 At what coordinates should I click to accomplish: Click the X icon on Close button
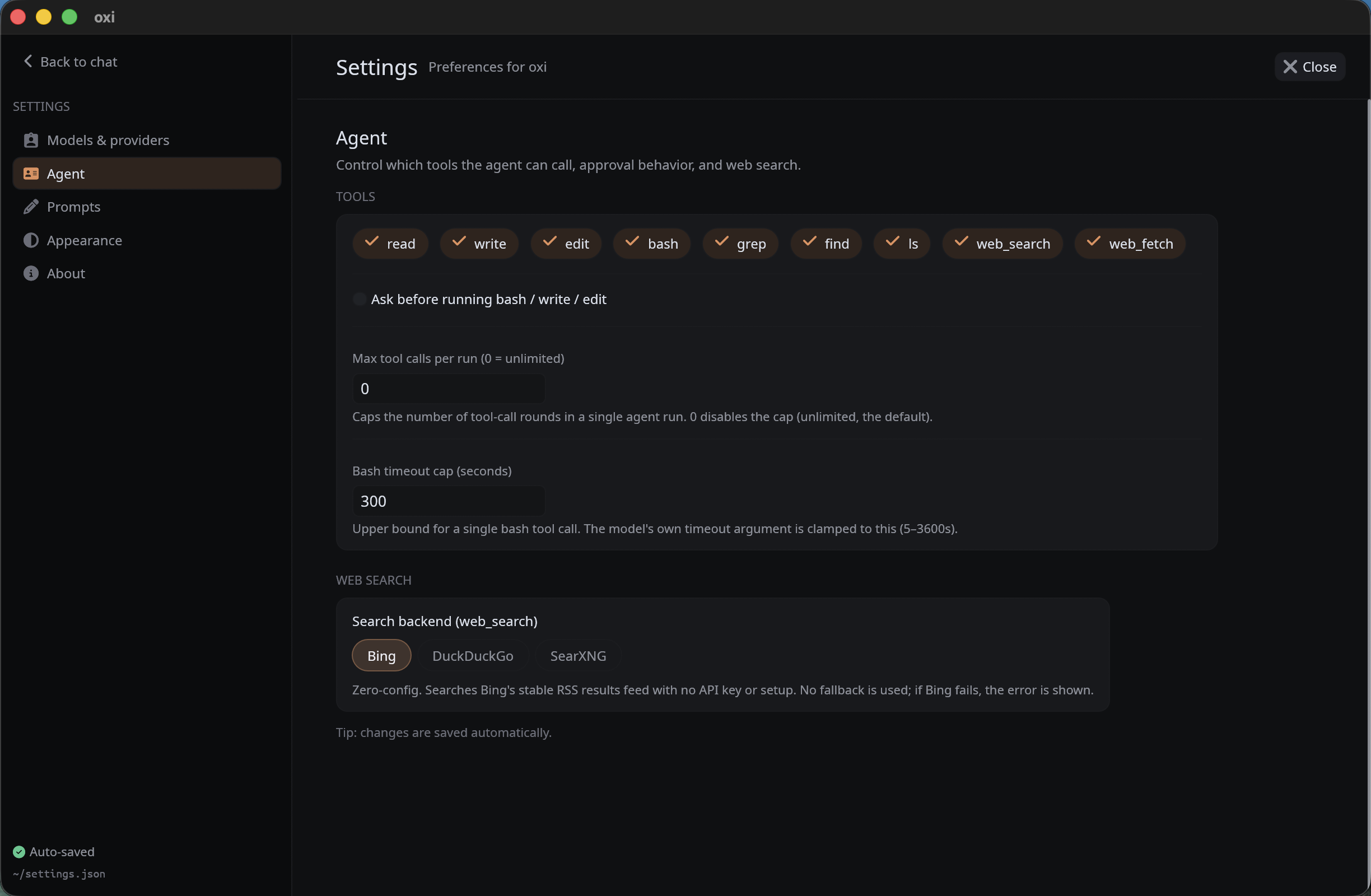coord(1290,67)
